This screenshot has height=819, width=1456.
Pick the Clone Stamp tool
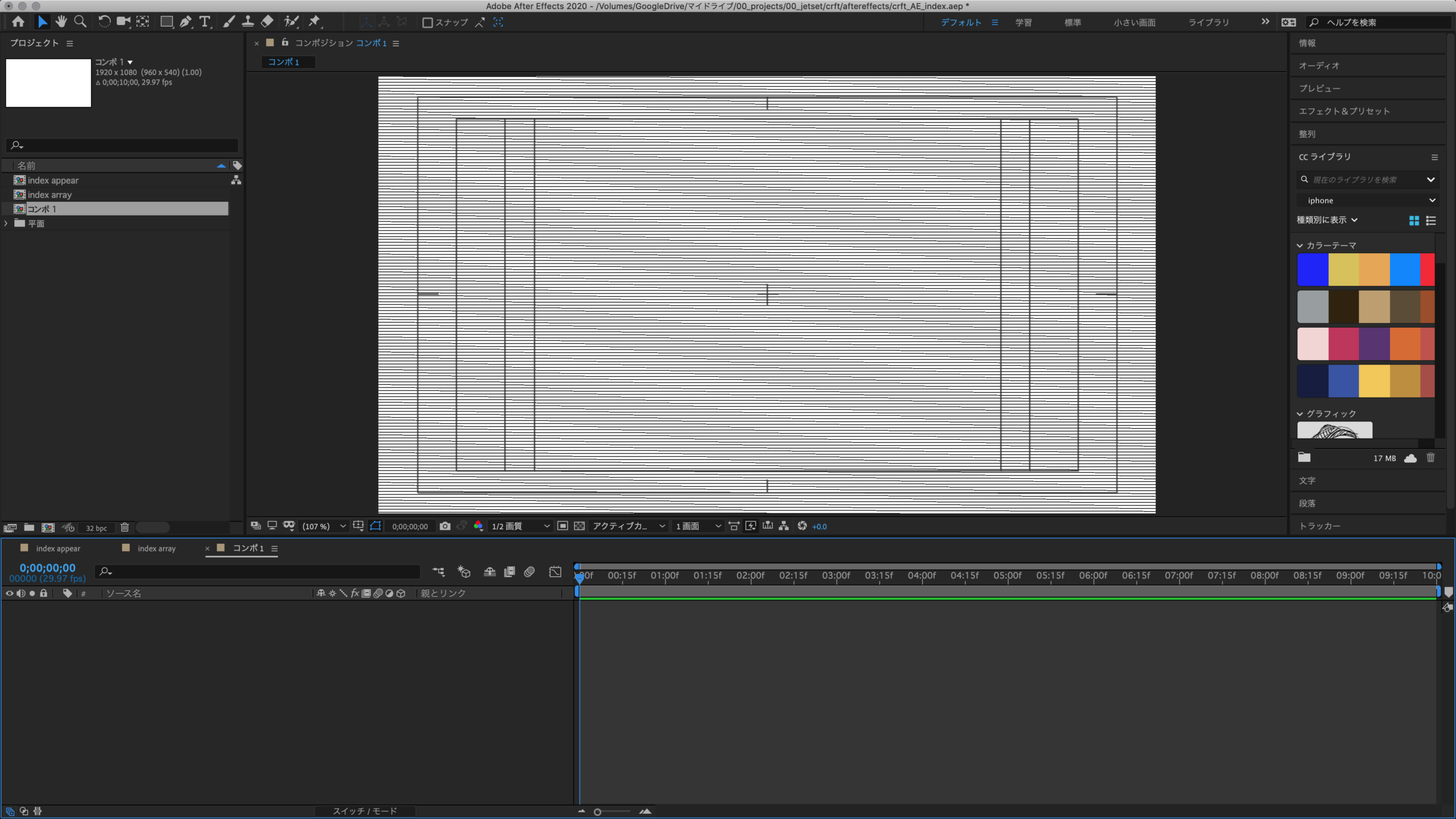(x=248, y=22)
